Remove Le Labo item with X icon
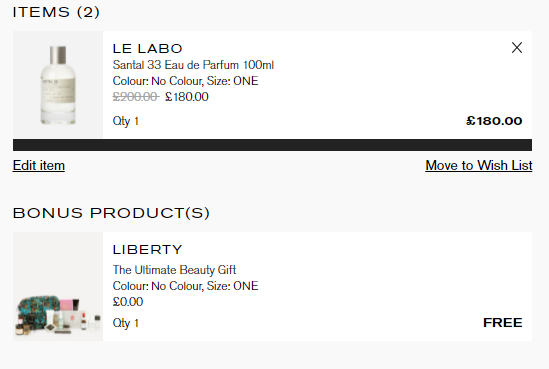The width and height of the screenshot is (549, 369). (x=517, y=48)
